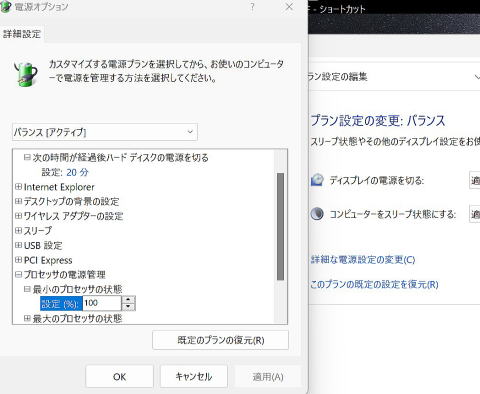480x394 pixels.
Task: Expand the スリープ settings node
Action: point(19,230)
